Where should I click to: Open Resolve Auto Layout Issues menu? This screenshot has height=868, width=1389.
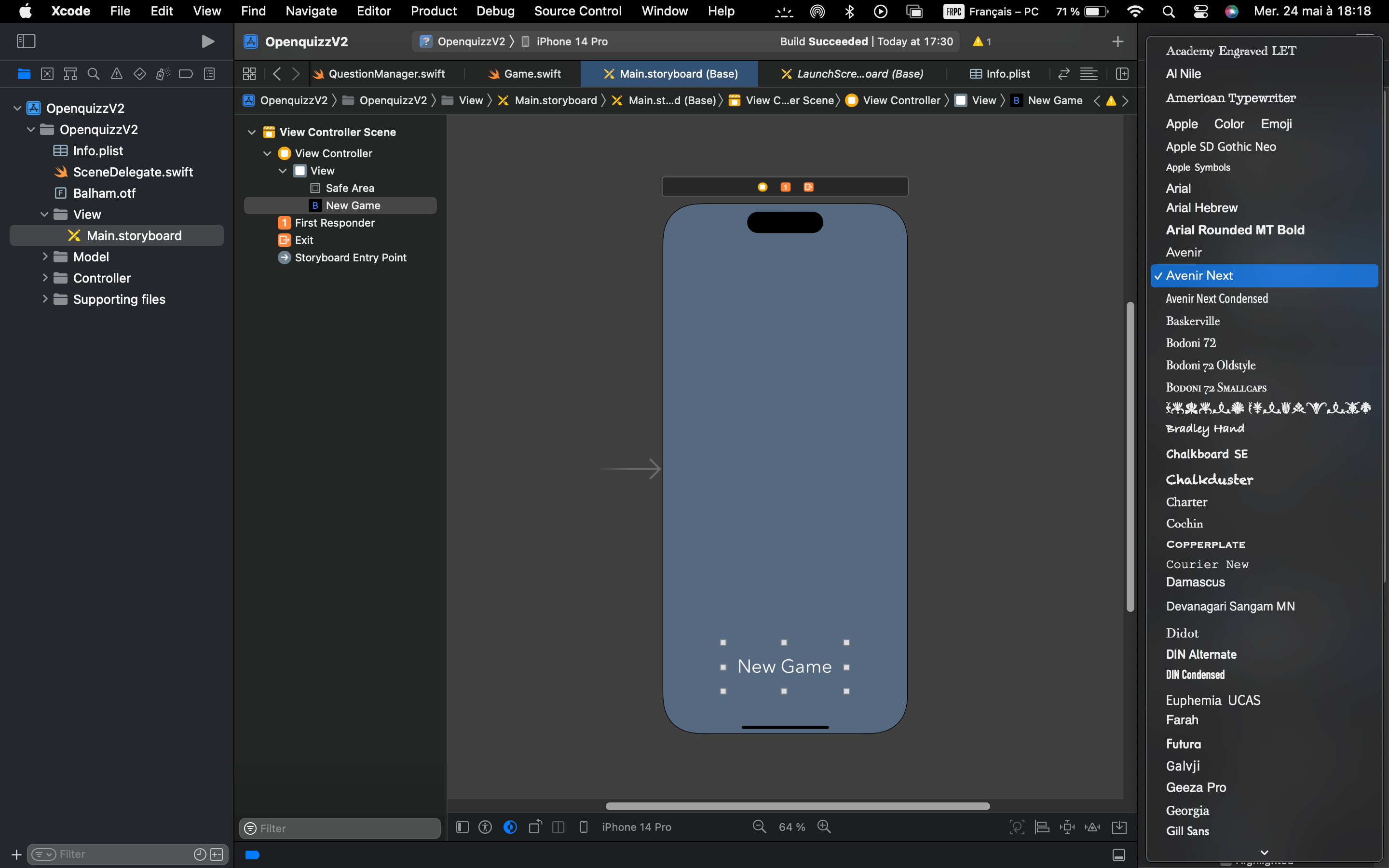(1092, 827)
